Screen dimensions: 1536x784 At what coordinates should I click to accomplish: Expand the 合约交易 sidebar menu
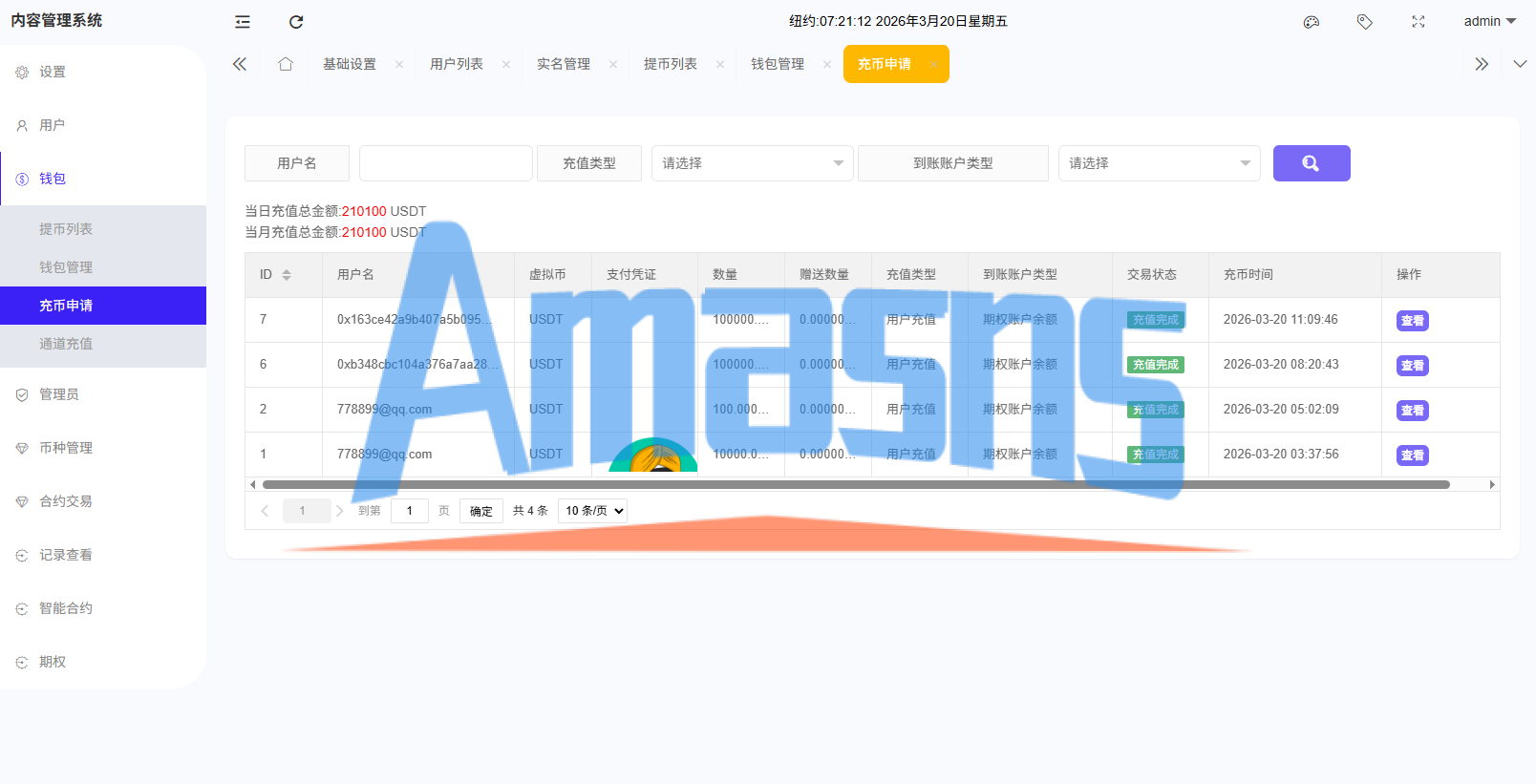[x=103, y=501]
